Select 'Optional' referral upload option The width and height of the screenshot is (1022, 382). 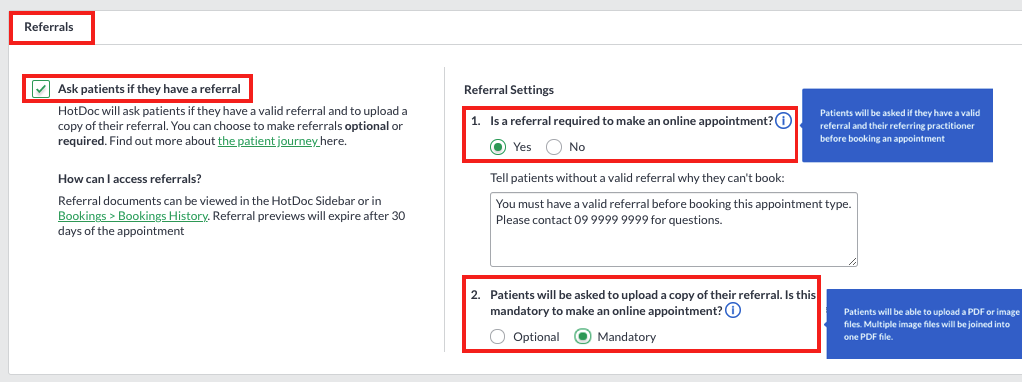tap(498, 337)
